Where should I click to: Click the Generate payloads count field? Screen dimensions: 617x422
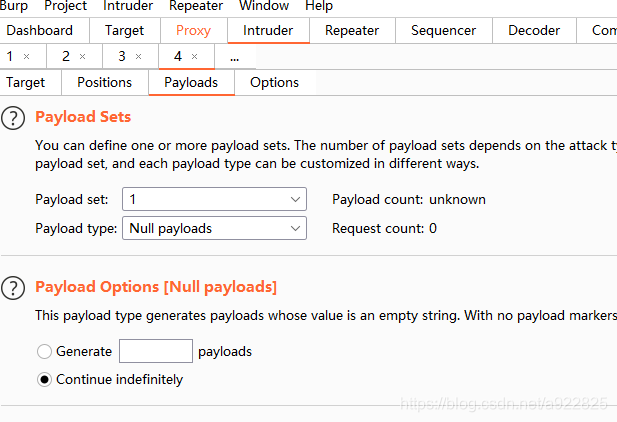coord(156,351)
